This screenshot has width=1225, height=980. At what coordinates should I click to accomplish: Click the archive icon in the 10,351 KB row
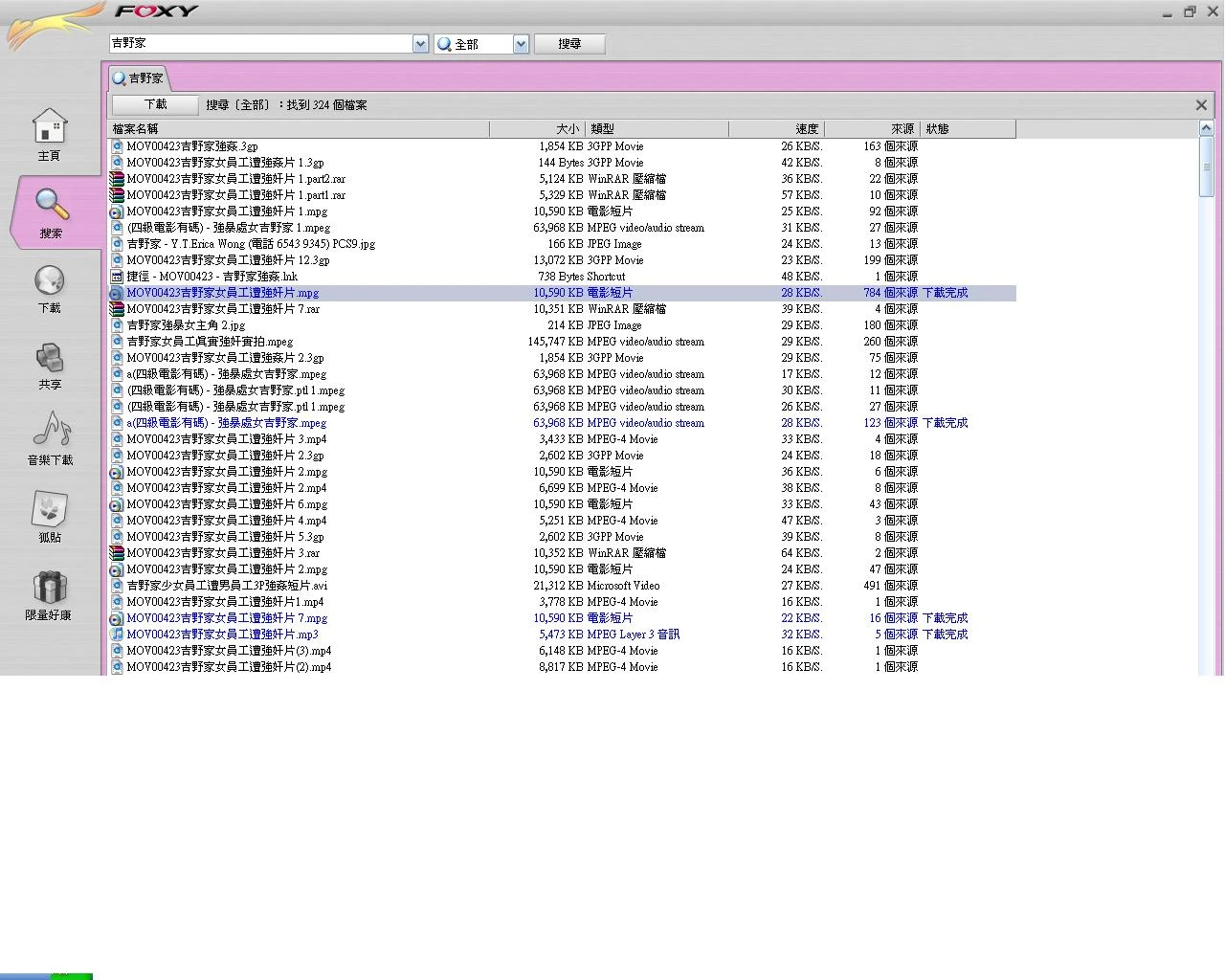coord(117,309)
